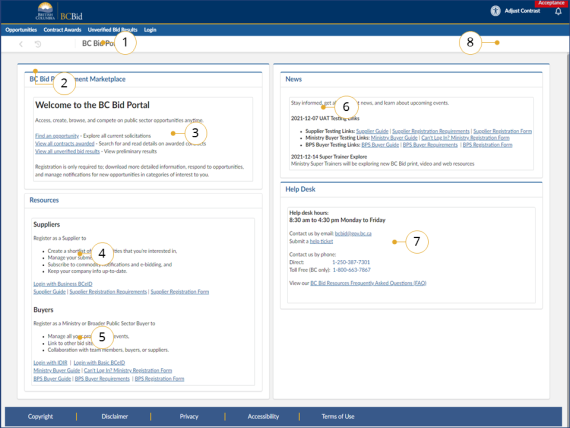This screenshot has height=428, width=570.
Task: Open BPS Buyer Guide in Resources
Action: pyautogui.click(x=52, y=379)
